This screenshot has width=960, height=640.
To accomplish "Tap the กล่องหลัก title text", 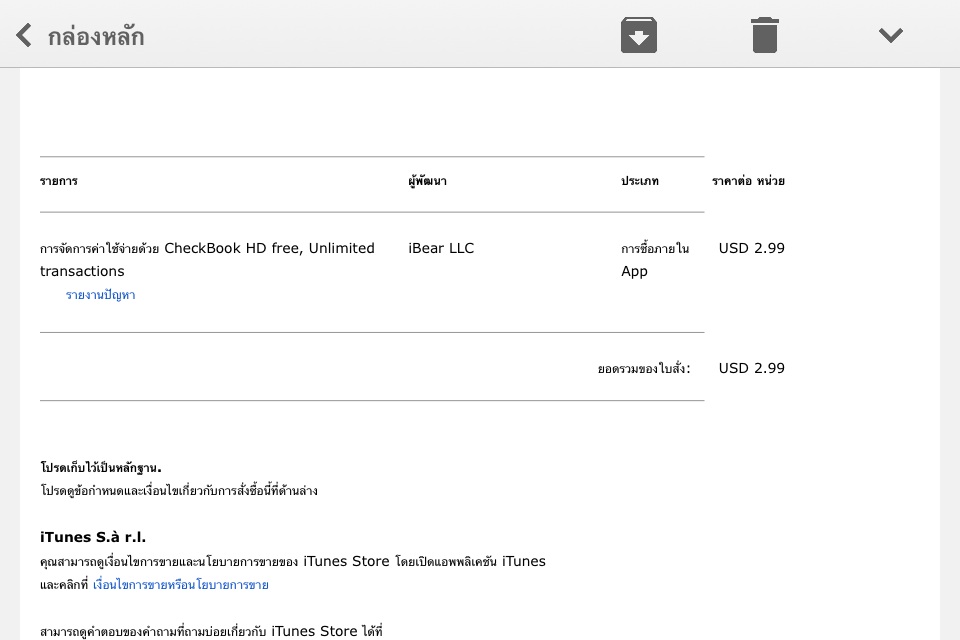I will (96, 36).
